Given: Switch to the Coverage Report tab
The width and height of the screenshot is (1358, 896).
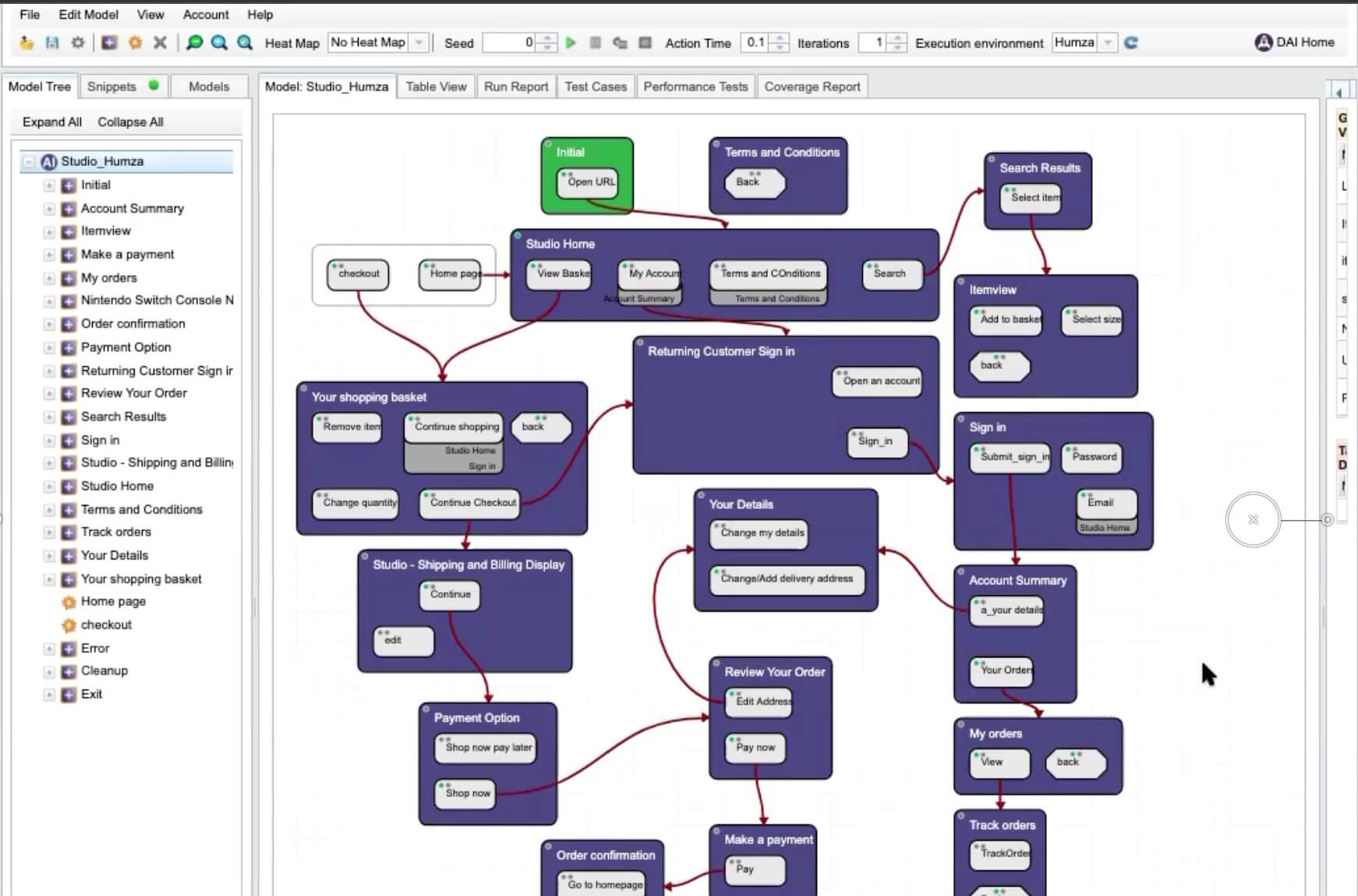Looking at the screenshot, I should pyautogui.click(x=812, y=86).
